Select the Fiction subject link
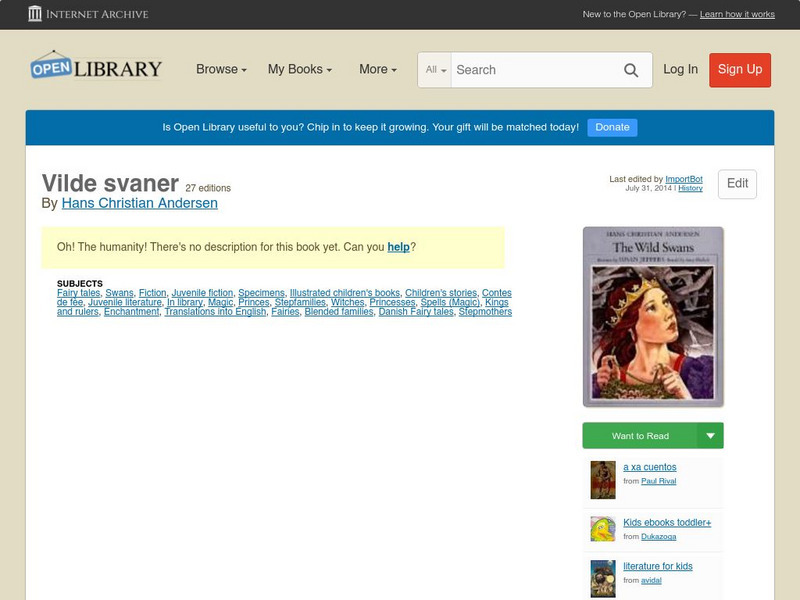 click(x=153, y=293)
